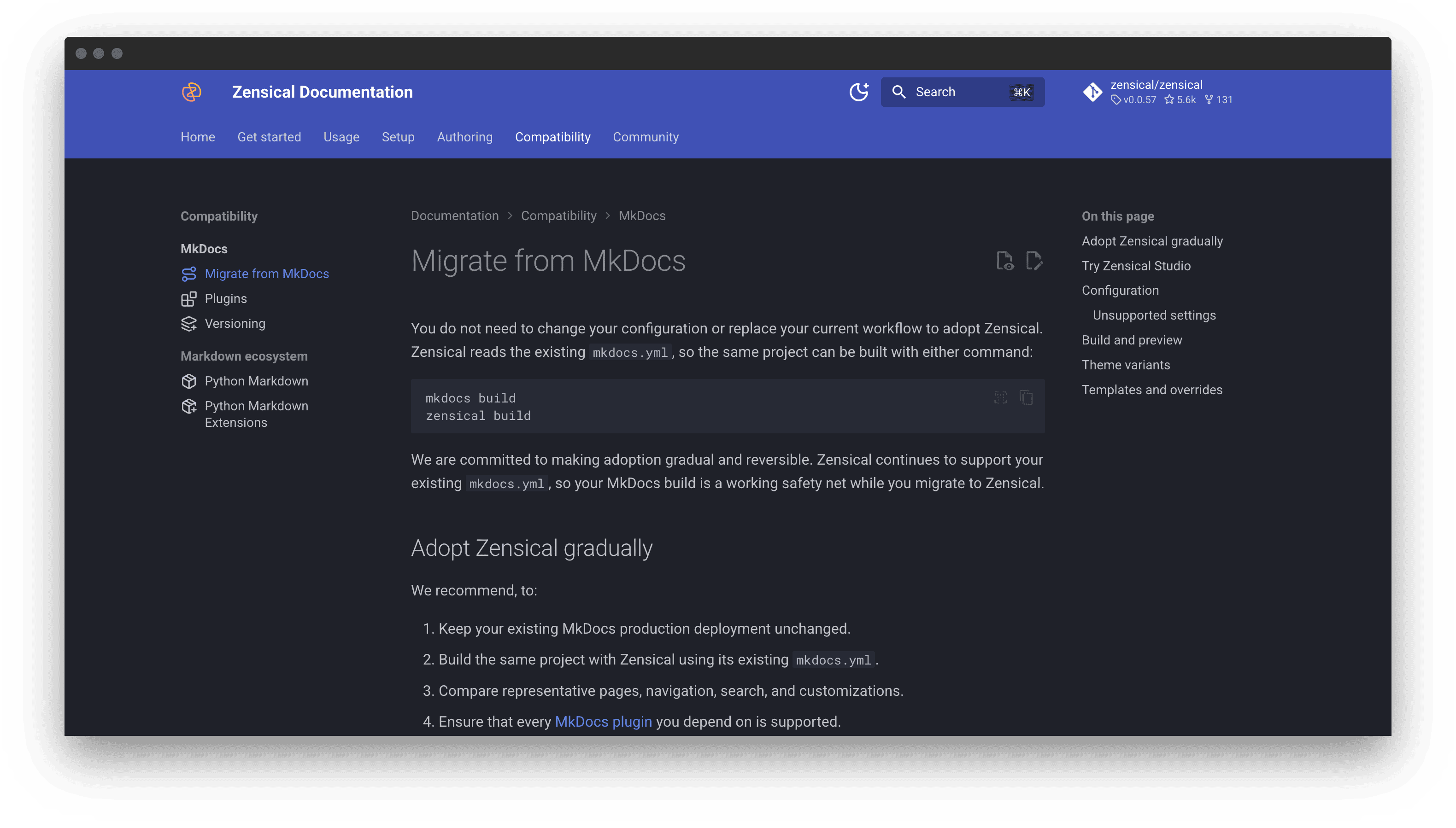1456x828 pixels.
Task: Click the Adopt Zensical gradually section heading
Action: click(531, 548)
